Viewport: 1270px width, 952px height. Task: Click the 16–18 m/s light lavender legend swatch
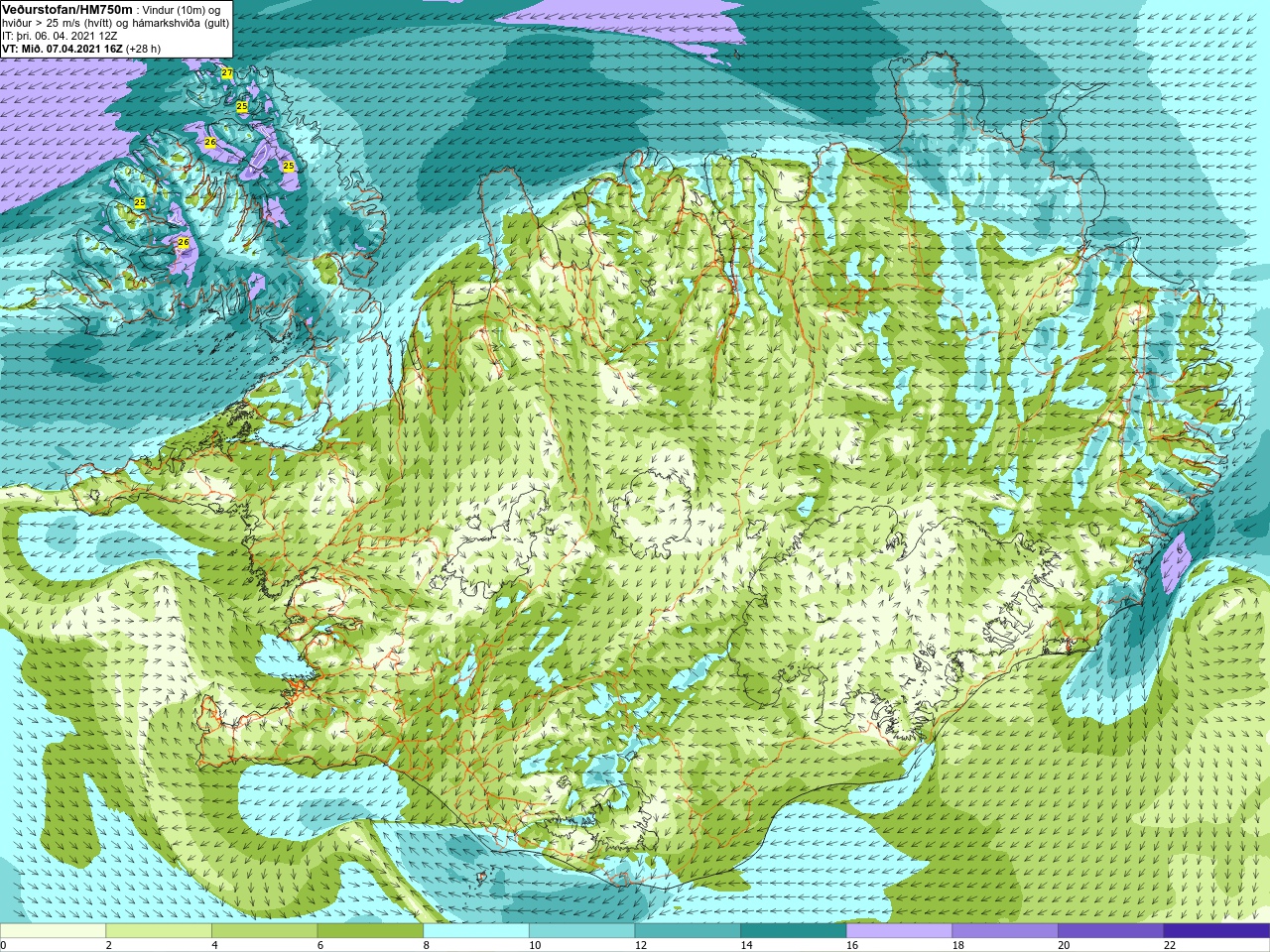coord(899,931)
